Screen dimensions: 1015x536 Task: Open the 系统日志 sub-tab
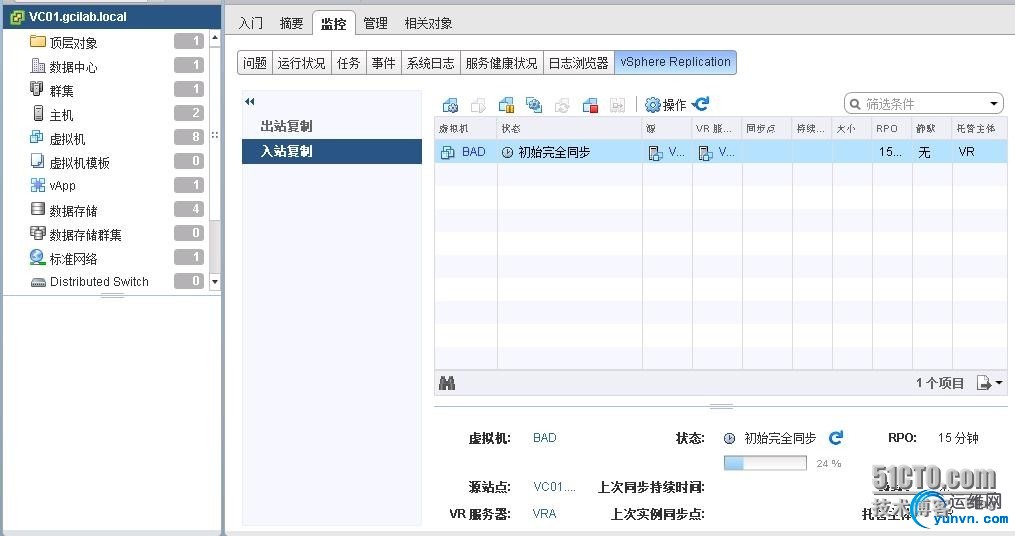[x=430, y=63]
